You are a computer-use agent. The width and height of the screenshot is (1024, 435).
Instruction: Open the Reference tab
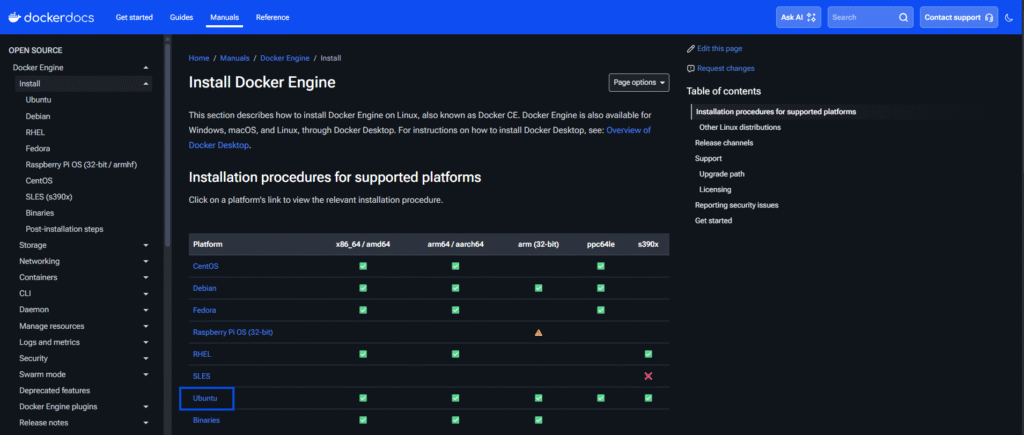[x=272, y=17]
